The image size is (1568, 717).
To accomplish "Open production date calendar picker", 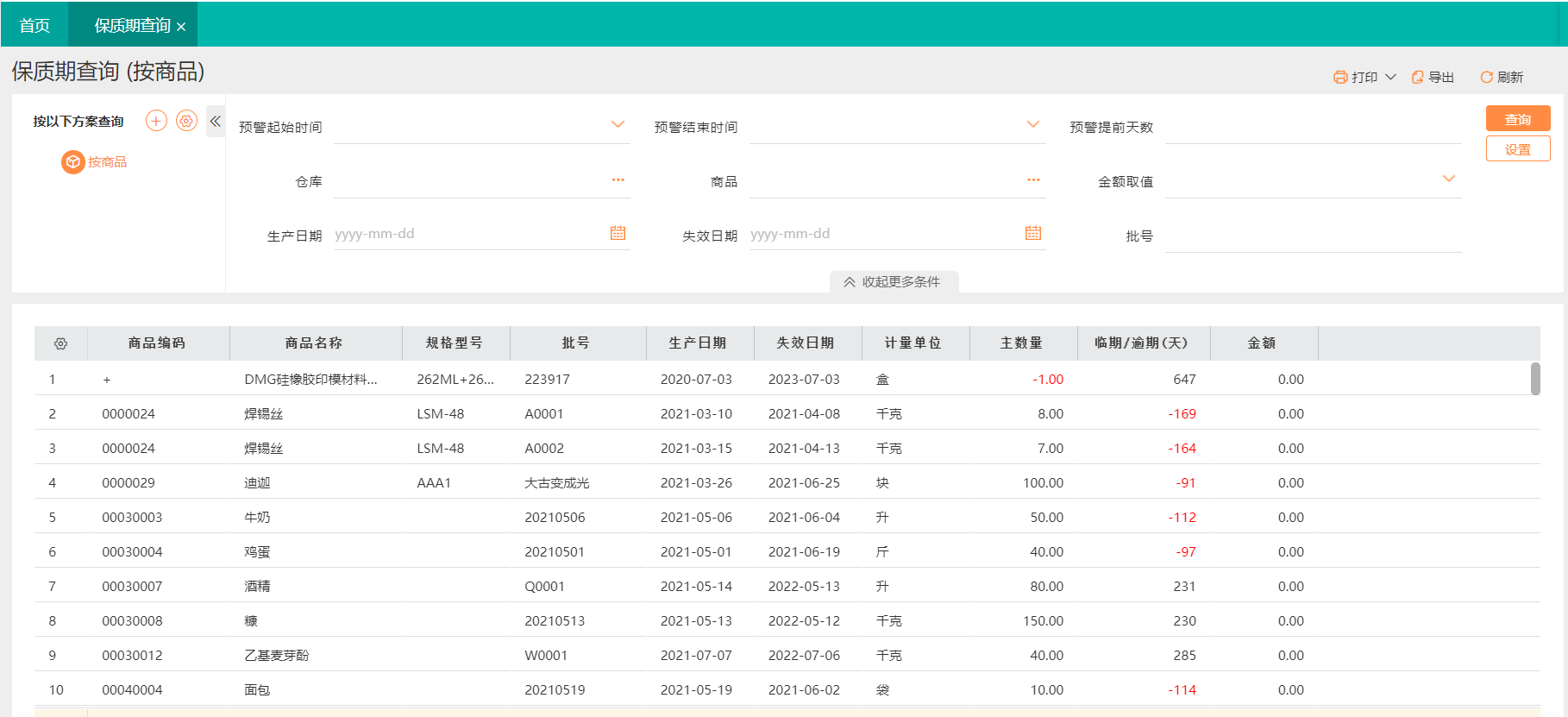I will click(x=618, y=233).
